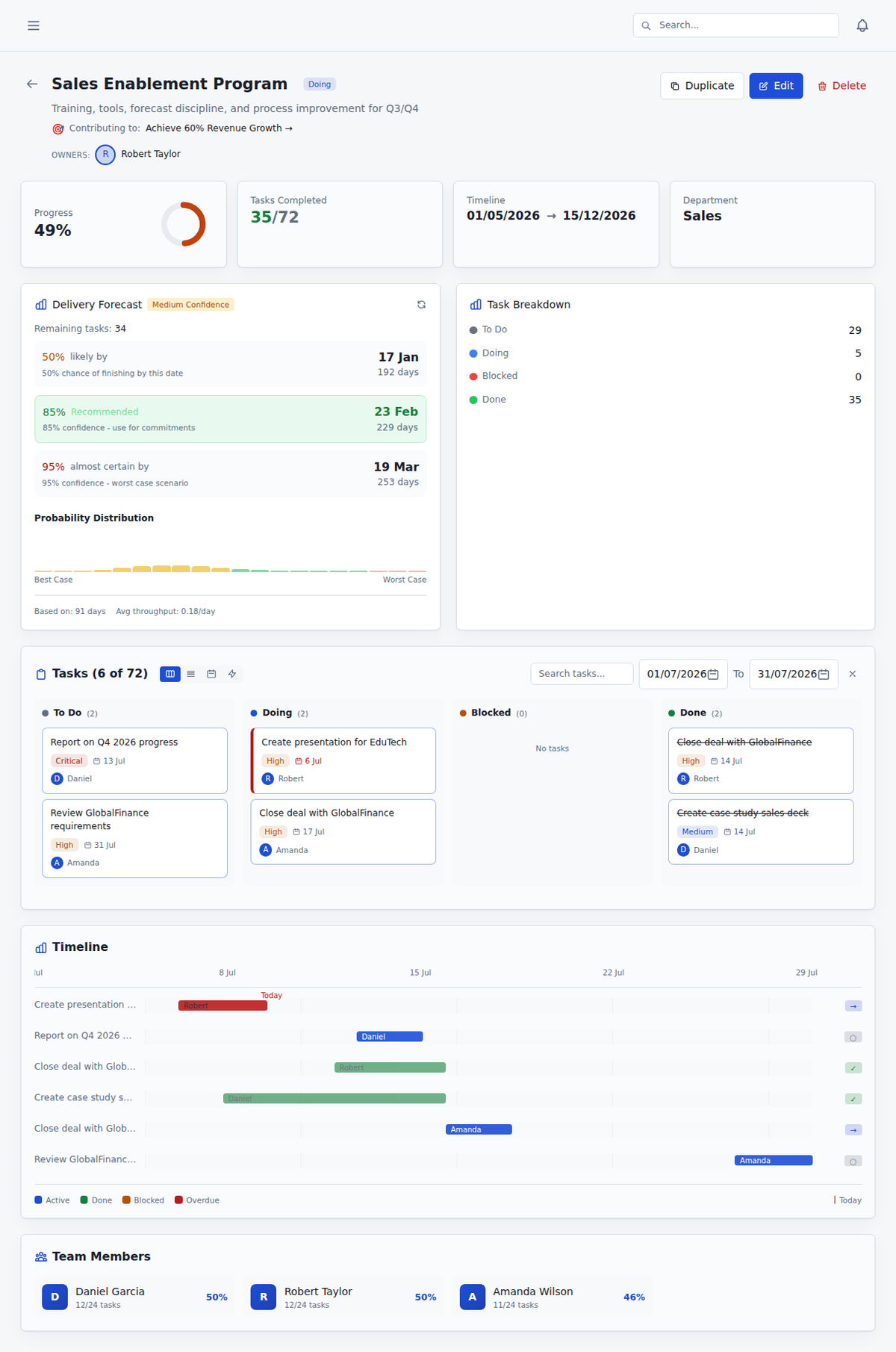Click the Active legend color swatch
The width and height of the screenshot is (896, 1352).
point(38,1200)
